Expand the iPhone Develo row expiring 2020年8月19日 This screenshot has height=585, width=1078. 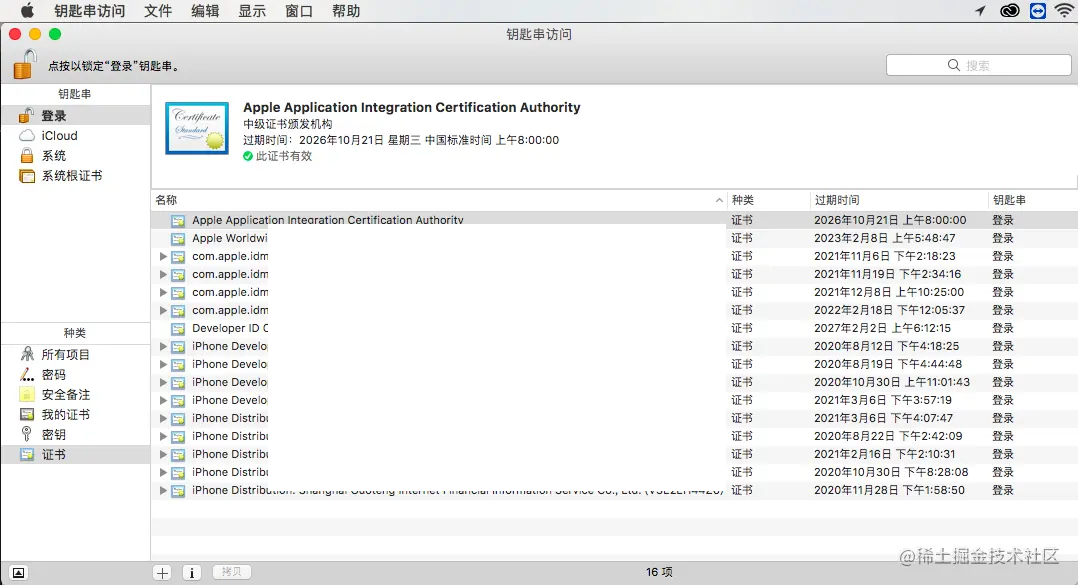tap(163, 364)
